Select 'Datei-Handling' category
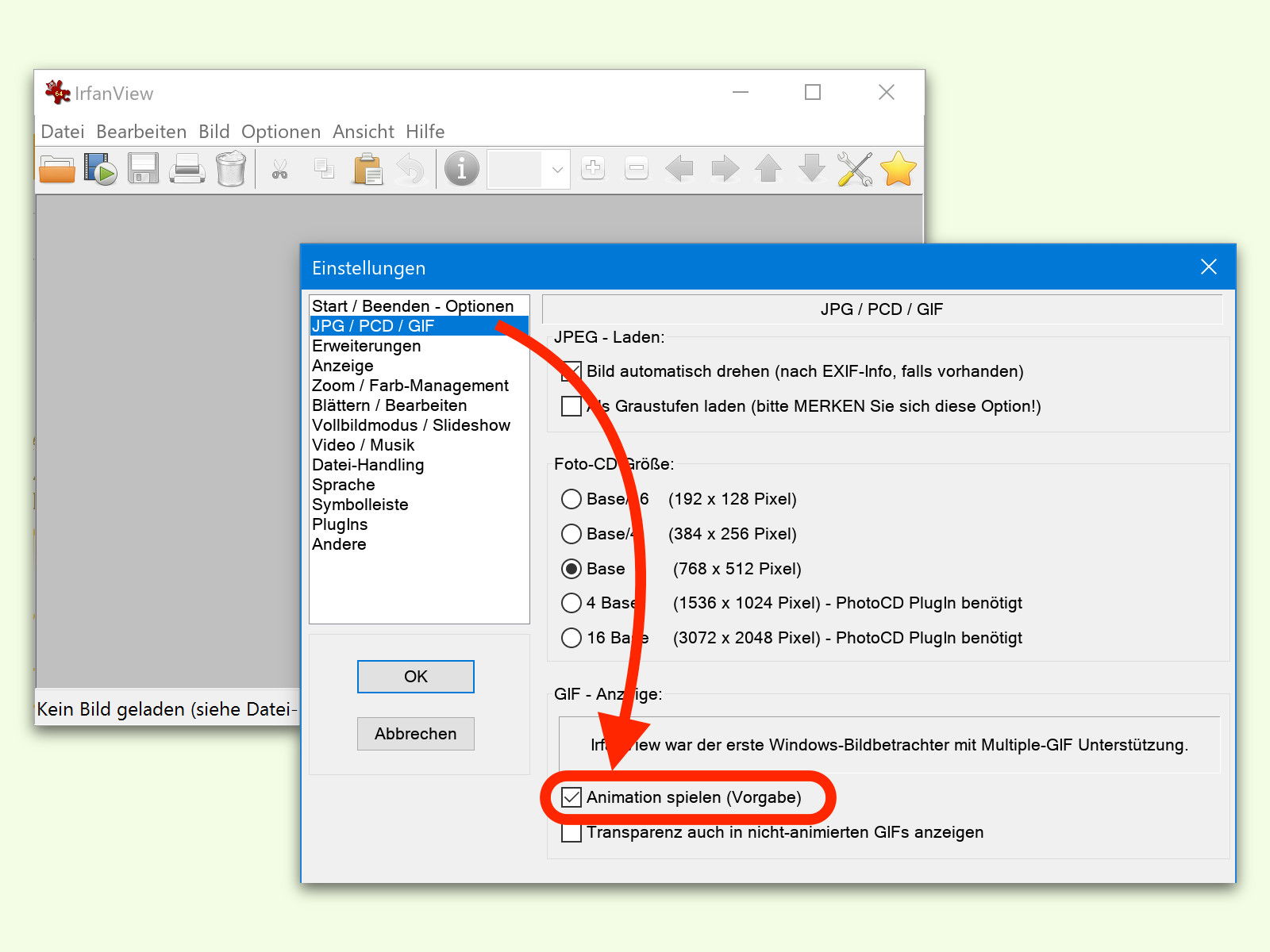1270x952 pixels. pyautogui.click(x=419, y=465)
